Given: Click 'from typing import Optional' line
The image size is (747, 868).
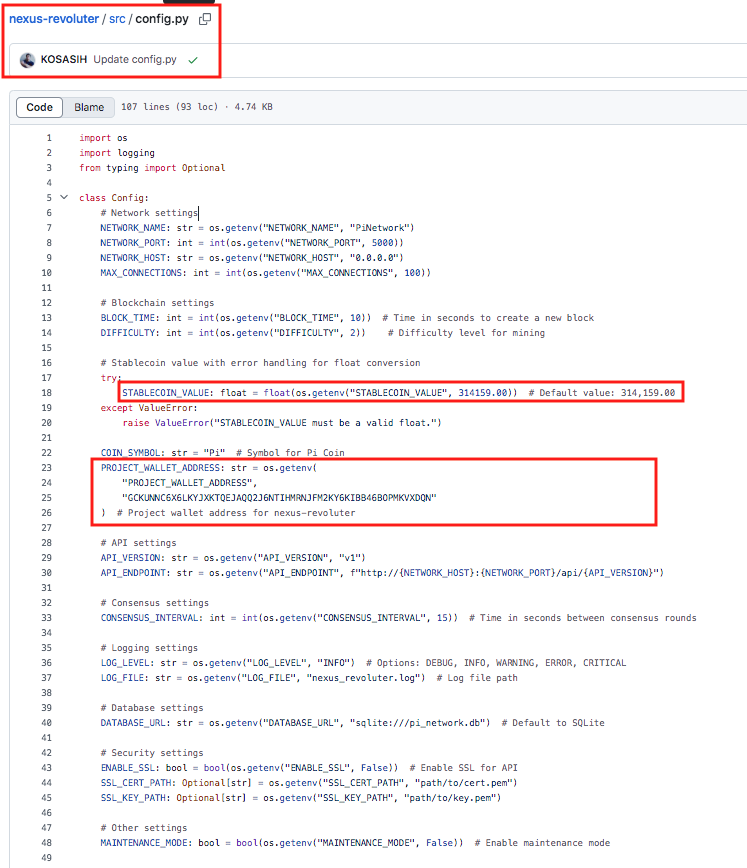Looking at the screenshot, I should click(x=152, y=168).
